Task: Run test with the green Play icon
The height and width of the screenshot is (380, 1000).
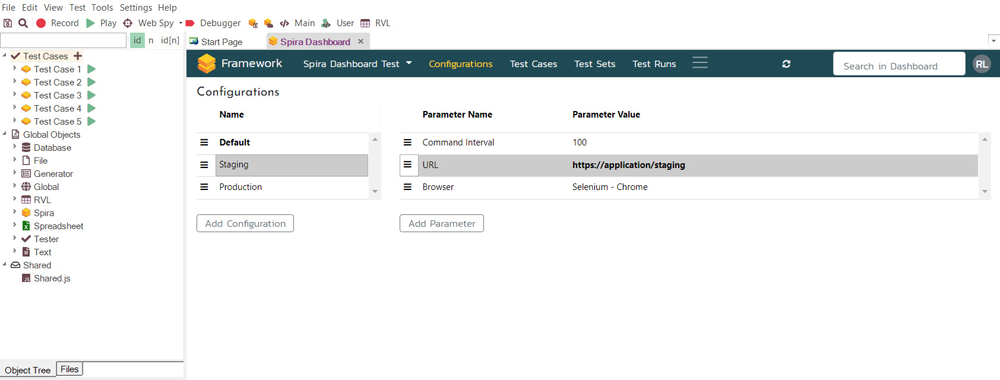Action: point(91,23)
